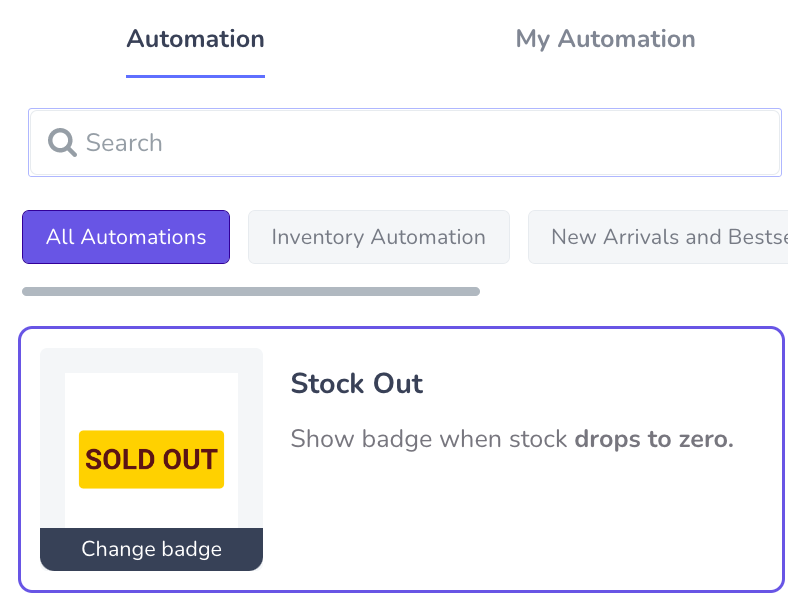
Task: Click the Change badge button
Action: point(151,549)
